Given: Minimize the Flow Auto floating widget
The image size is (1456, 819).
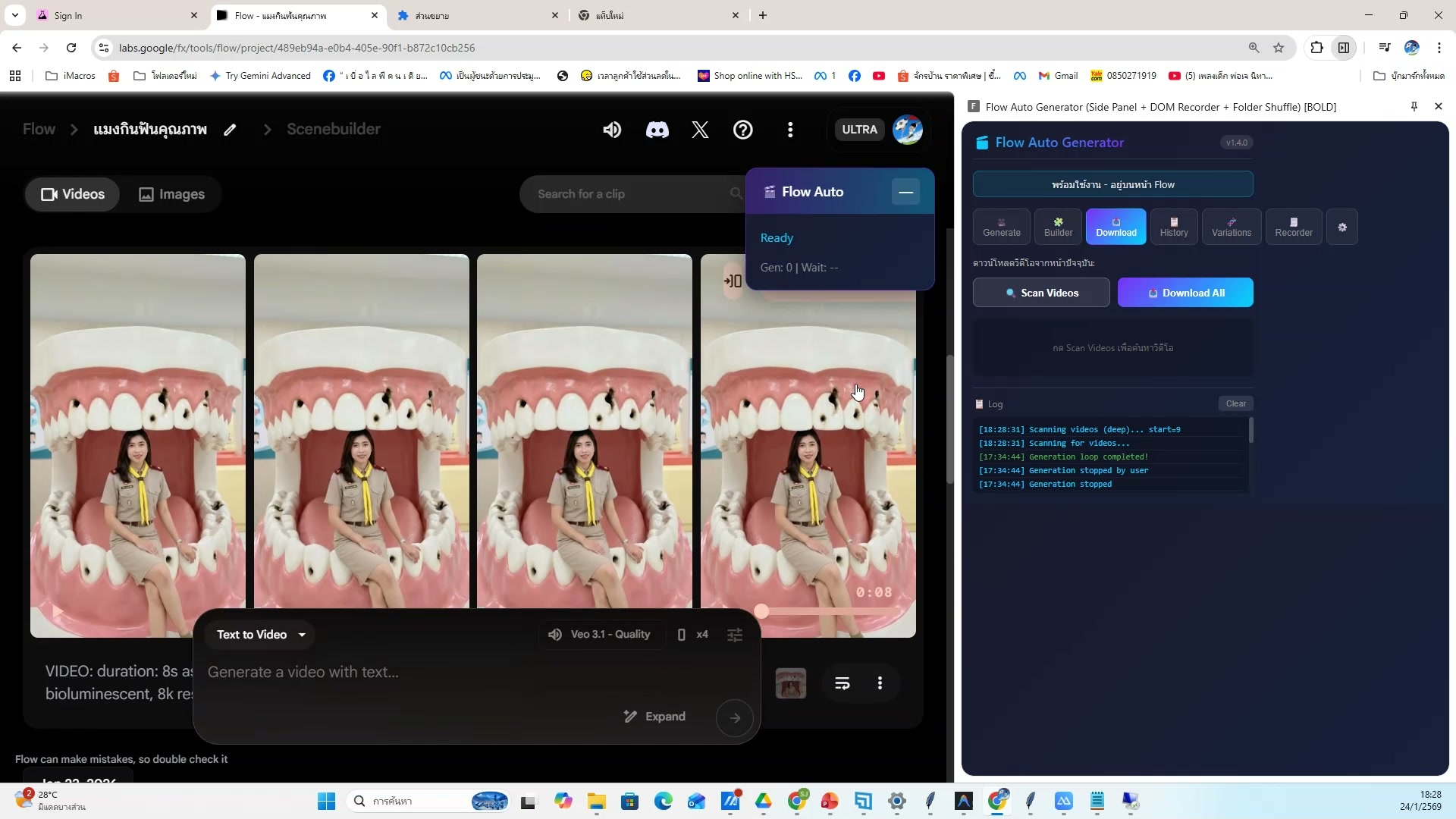Looking at the screenshot, I should click(x=905, y=192).
